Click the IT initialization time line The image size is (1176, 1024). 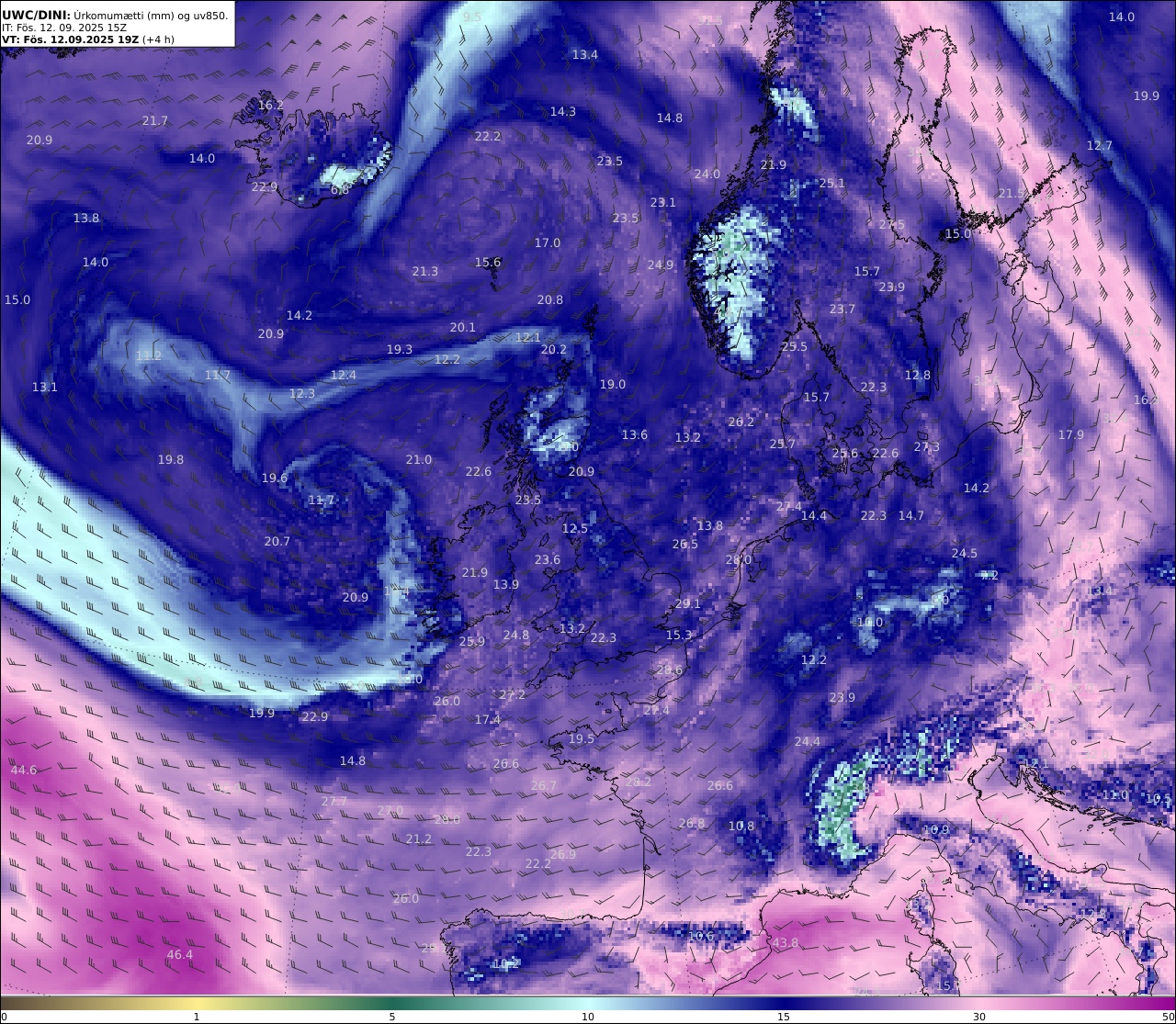tap(64, 28)
